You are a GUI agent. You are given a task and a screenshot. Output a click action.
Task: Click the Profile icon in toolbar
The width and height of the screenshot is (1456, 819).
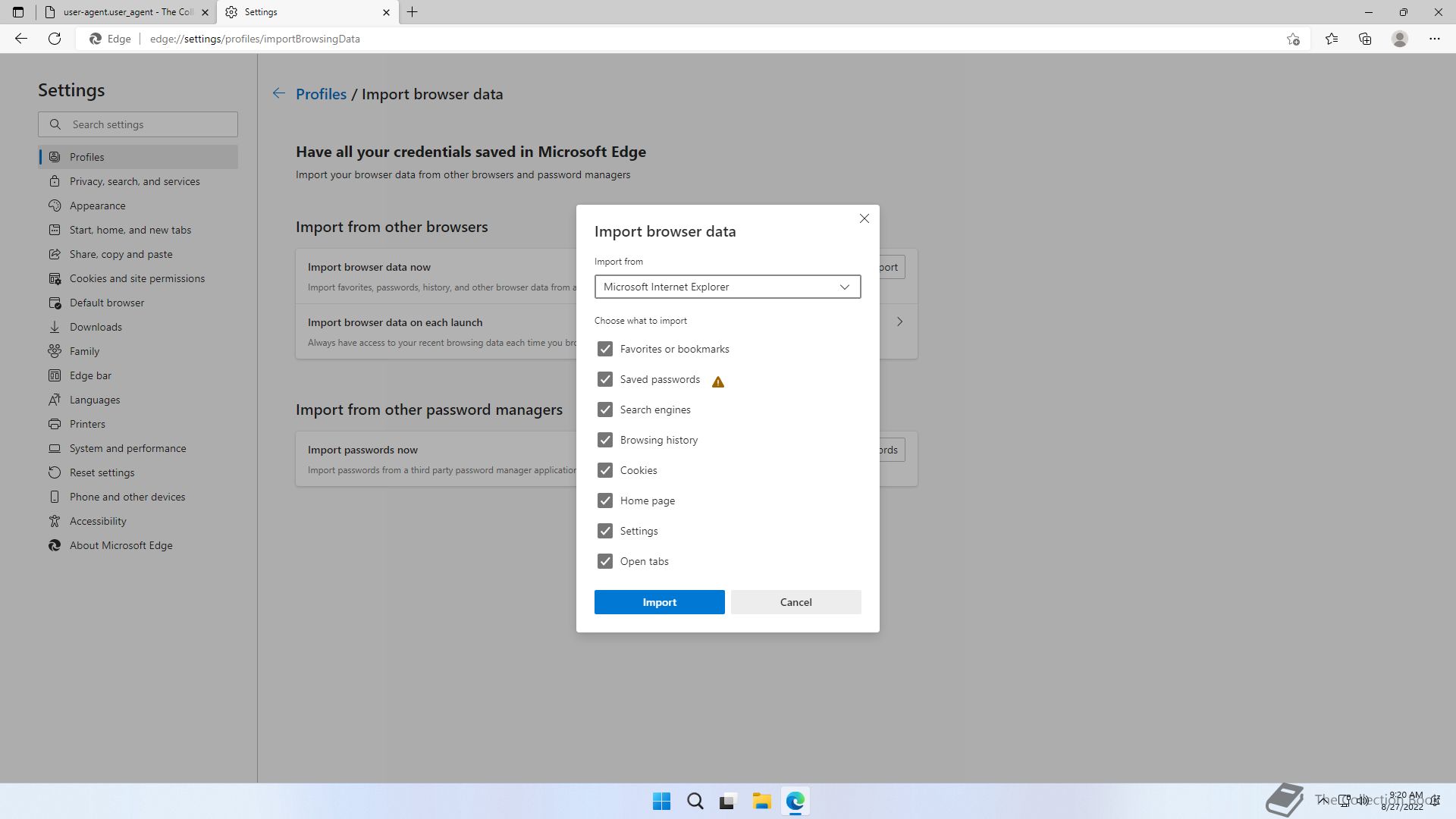click(1400, 38)
